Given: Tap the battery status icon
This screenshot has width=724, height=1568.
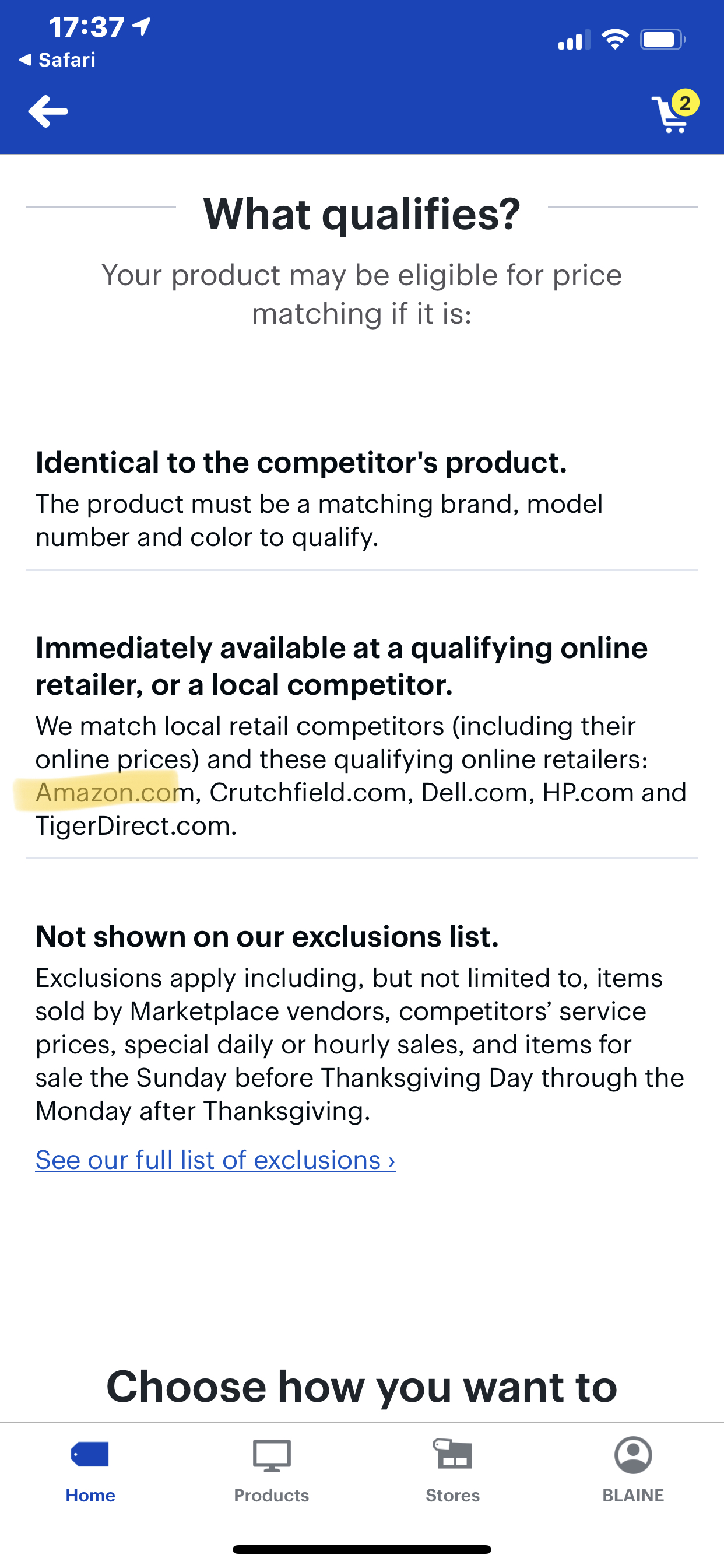Looking at the screenshot, I should [x=663, y=40].
